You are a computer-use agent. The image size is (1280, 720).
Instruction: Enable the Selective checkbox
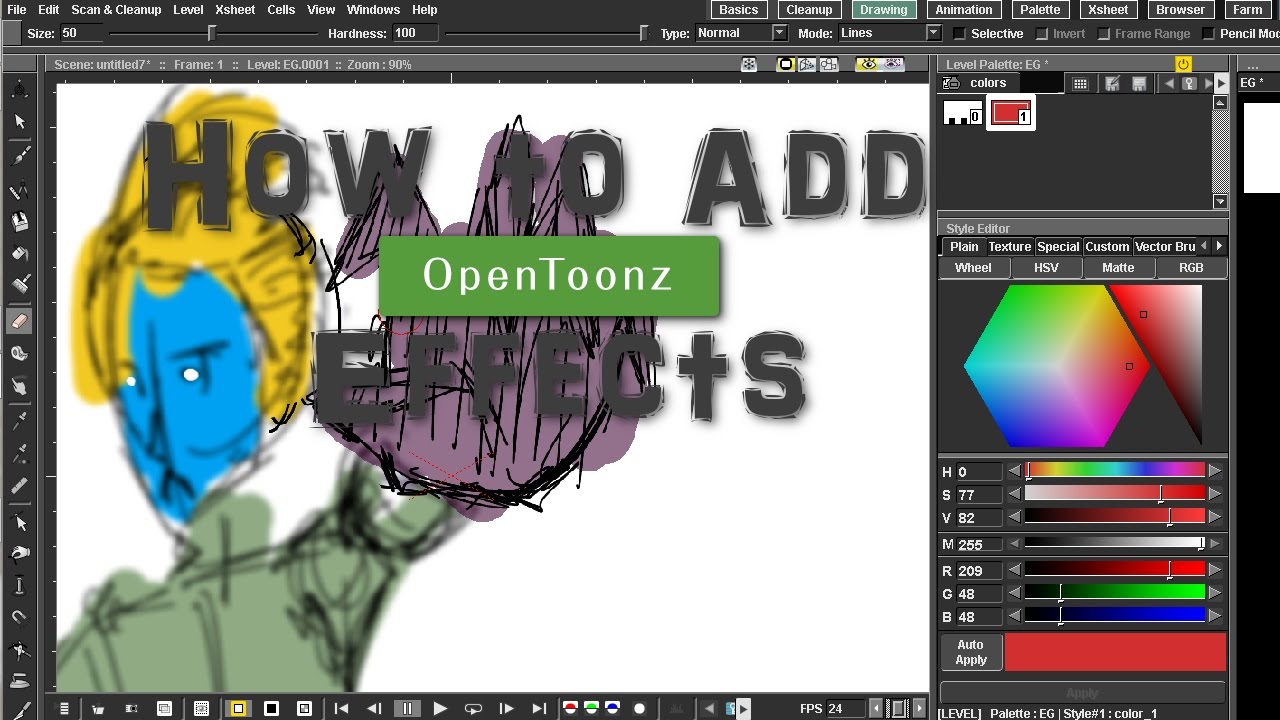tap(960, 33)
